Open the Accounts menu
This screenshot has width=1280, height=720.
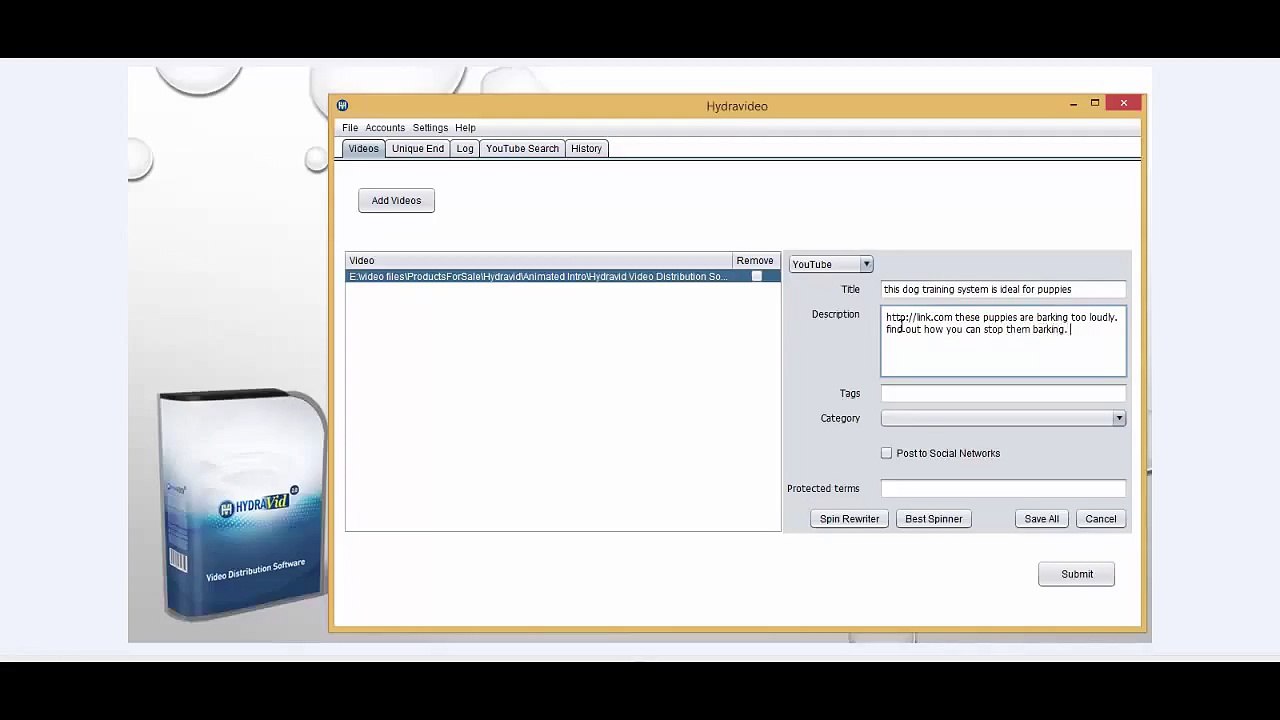pos(385,128)
